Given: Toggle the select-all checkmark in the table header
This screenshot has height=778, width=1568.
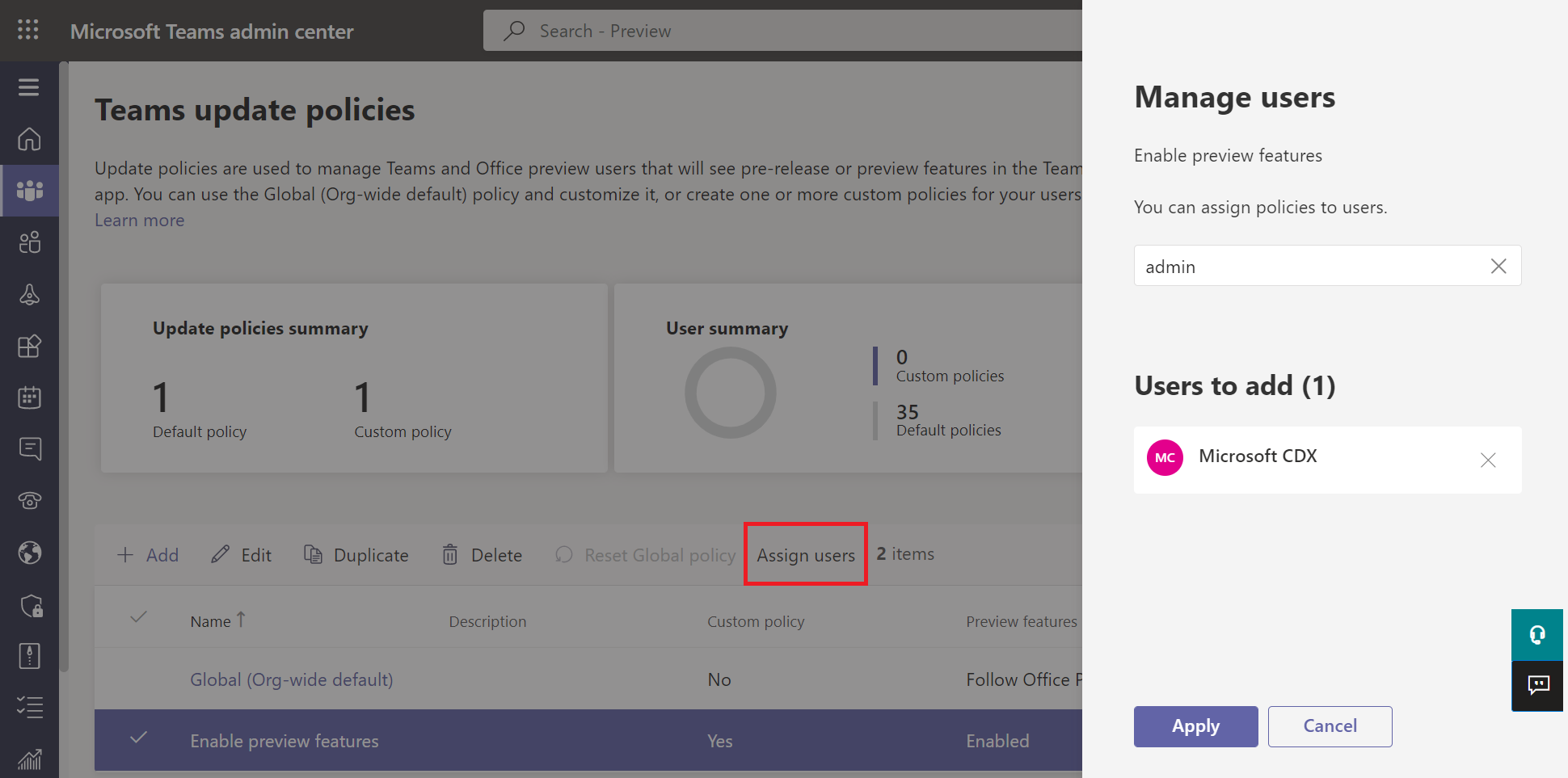Looking at the screenshot, I should 139,617.
